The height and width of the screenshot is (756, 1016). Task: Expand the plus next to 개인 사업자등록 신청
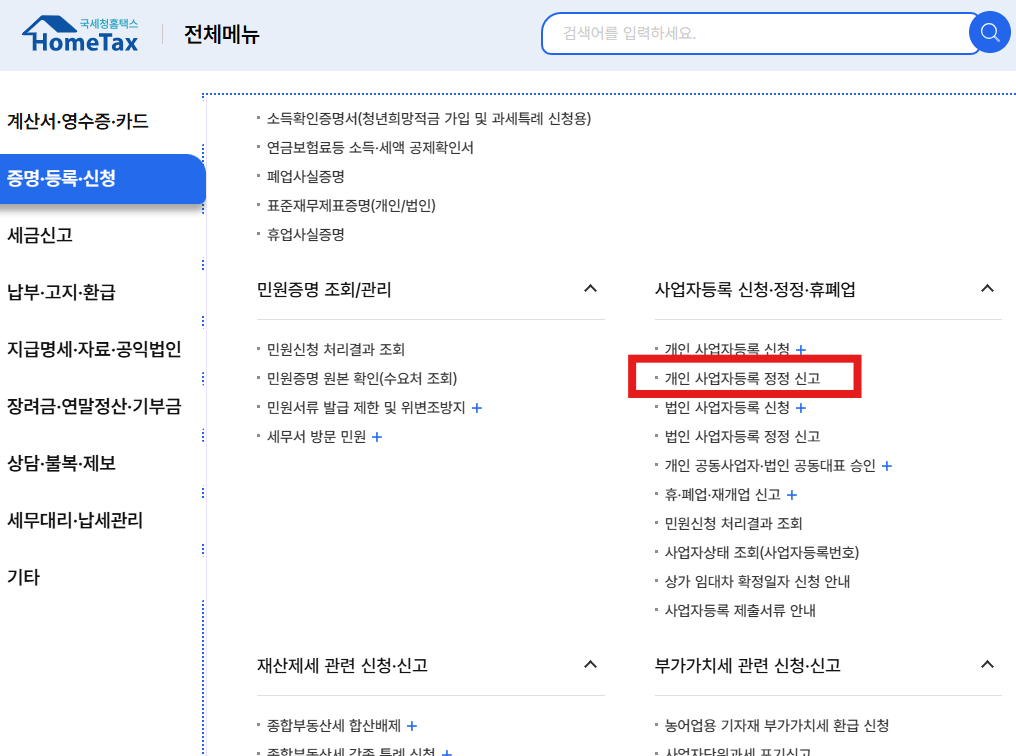point(801,350)
